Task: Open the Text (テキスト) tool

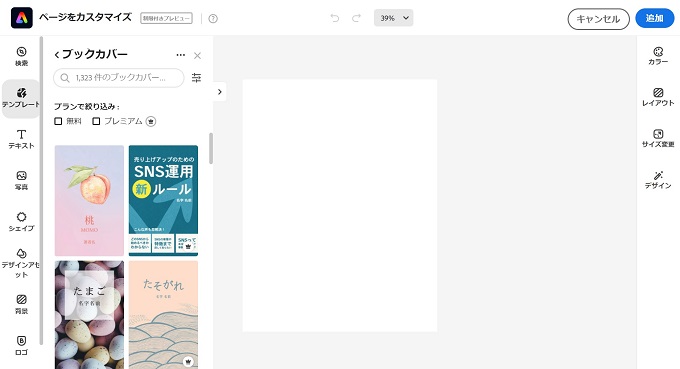Action: [21, 139]
